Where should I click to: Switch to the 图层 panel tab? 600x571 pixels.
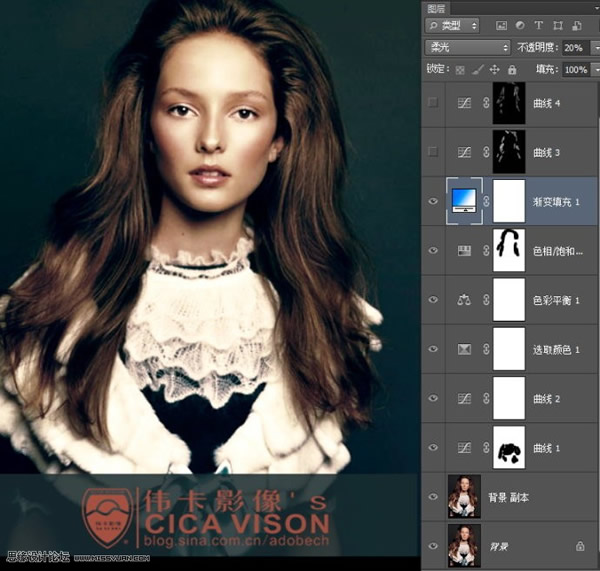437,7
